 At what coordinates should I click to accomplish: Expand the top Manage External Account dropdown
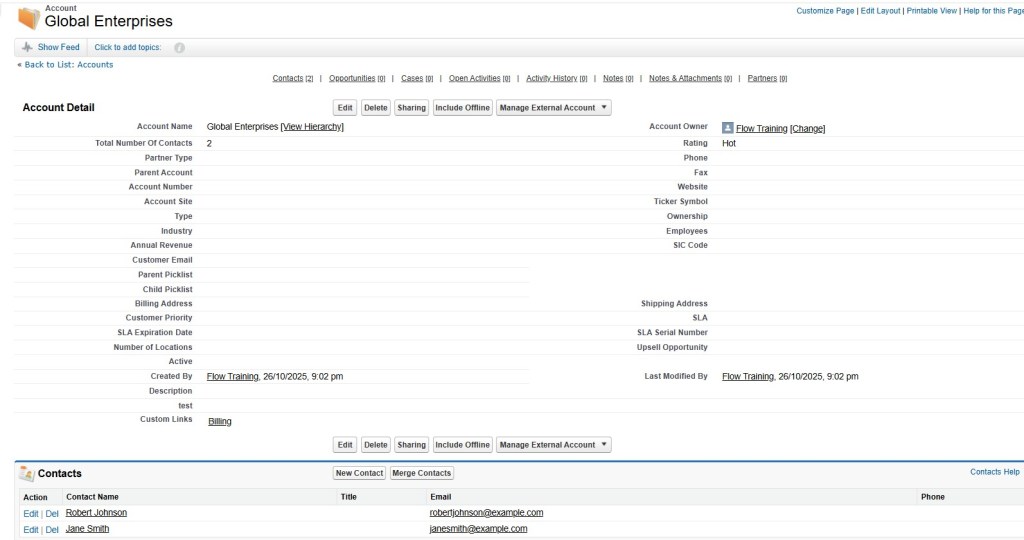coord(553,108)
